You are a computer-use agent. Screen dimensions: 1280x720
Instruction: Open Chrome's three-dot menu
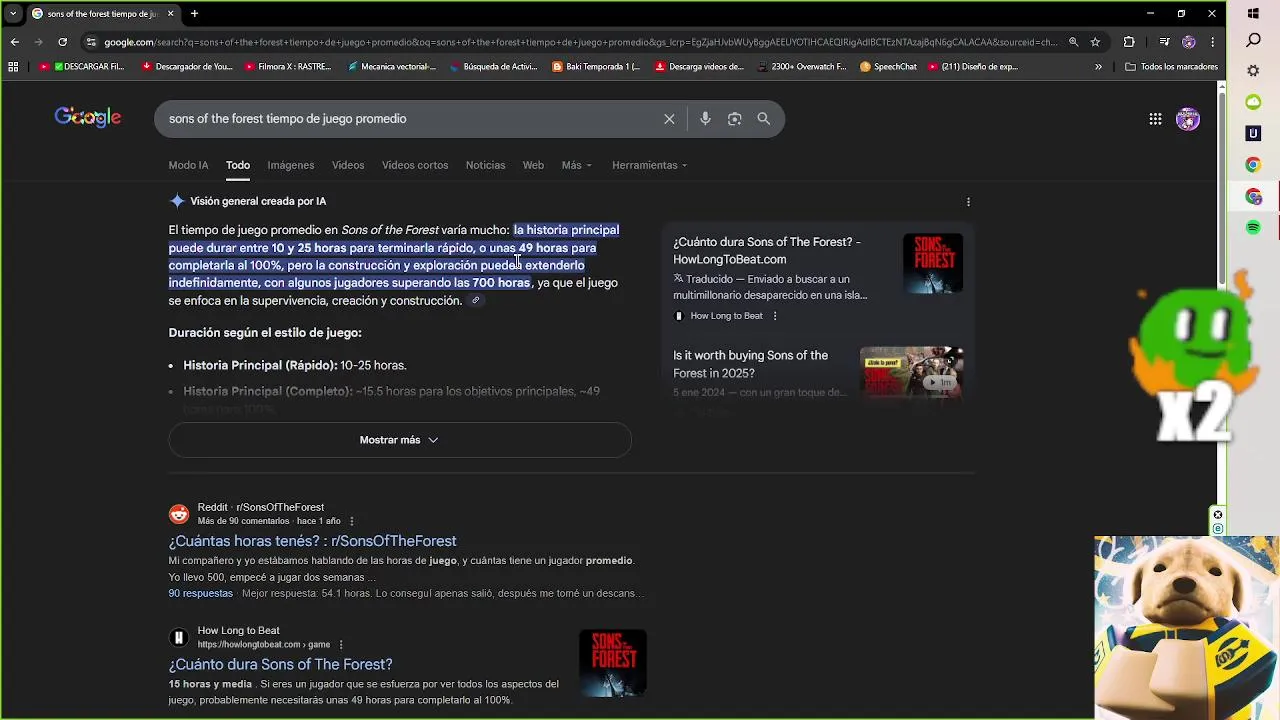click(x=1213, y=42)
